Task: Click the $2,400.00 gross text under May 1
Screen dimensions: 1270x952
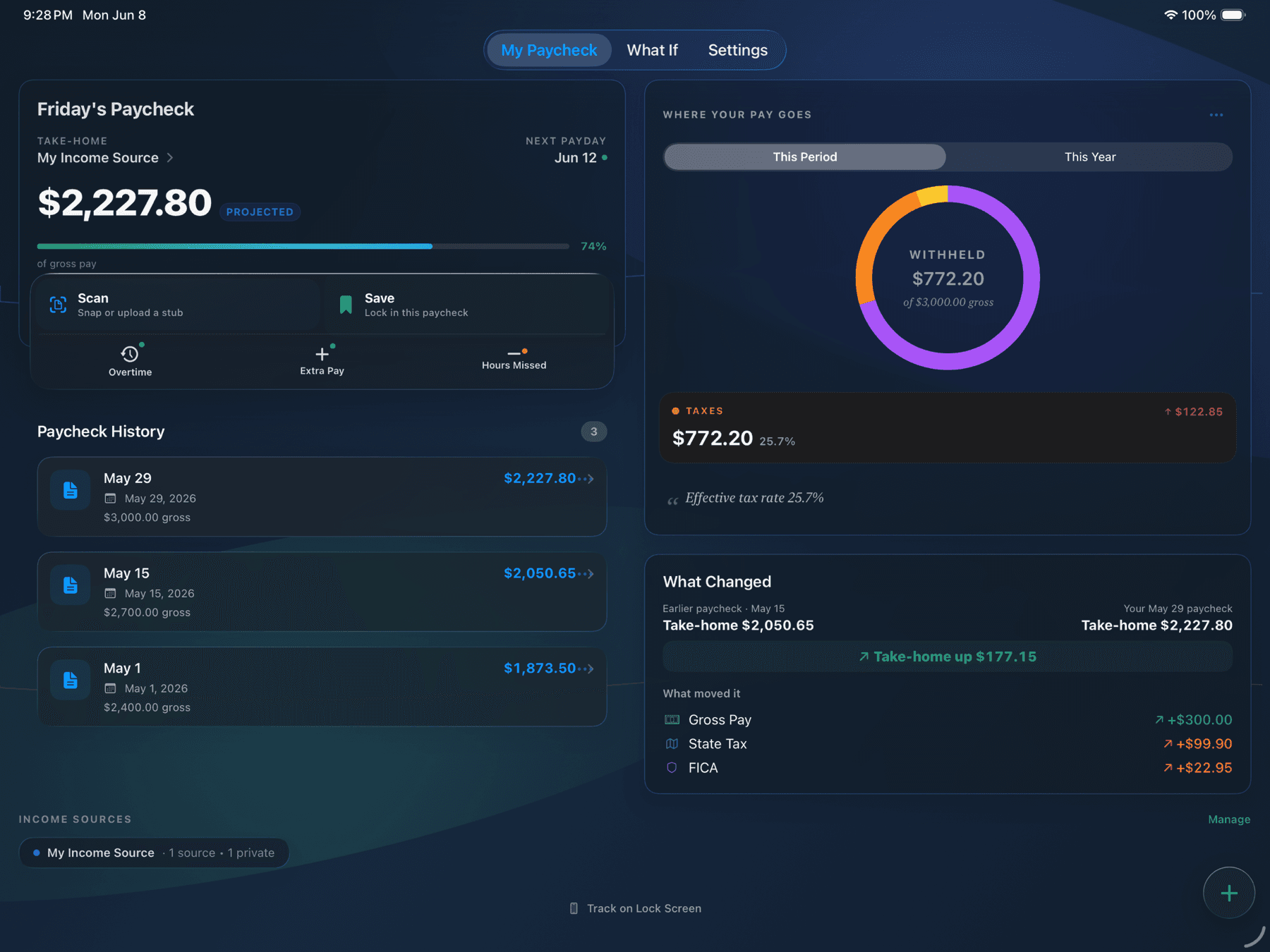Action: point(147,707)
